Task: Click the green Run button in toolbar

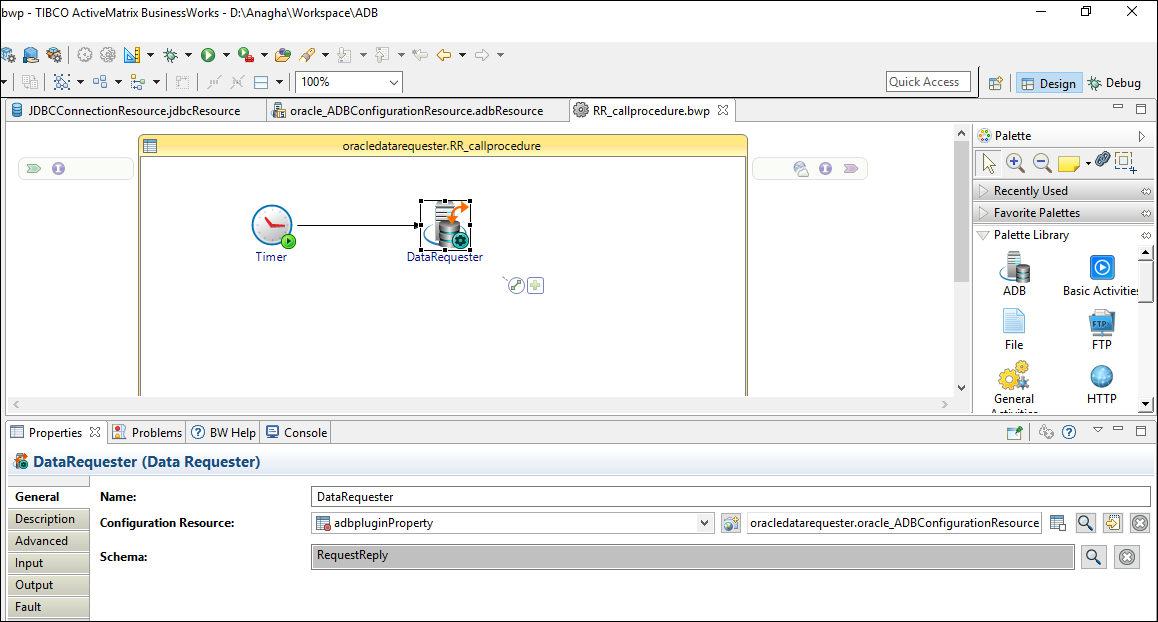Action: pyautogui.click(x=208, y=55)
